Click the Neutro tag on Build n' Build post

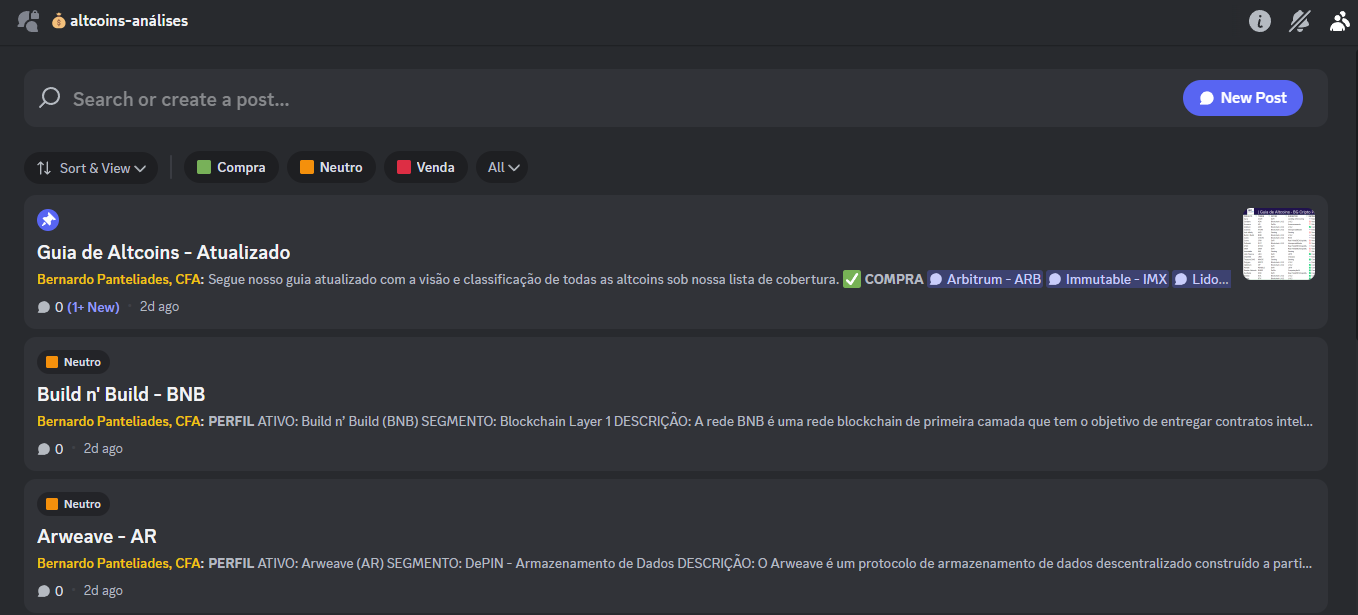(x=73, y=362)
